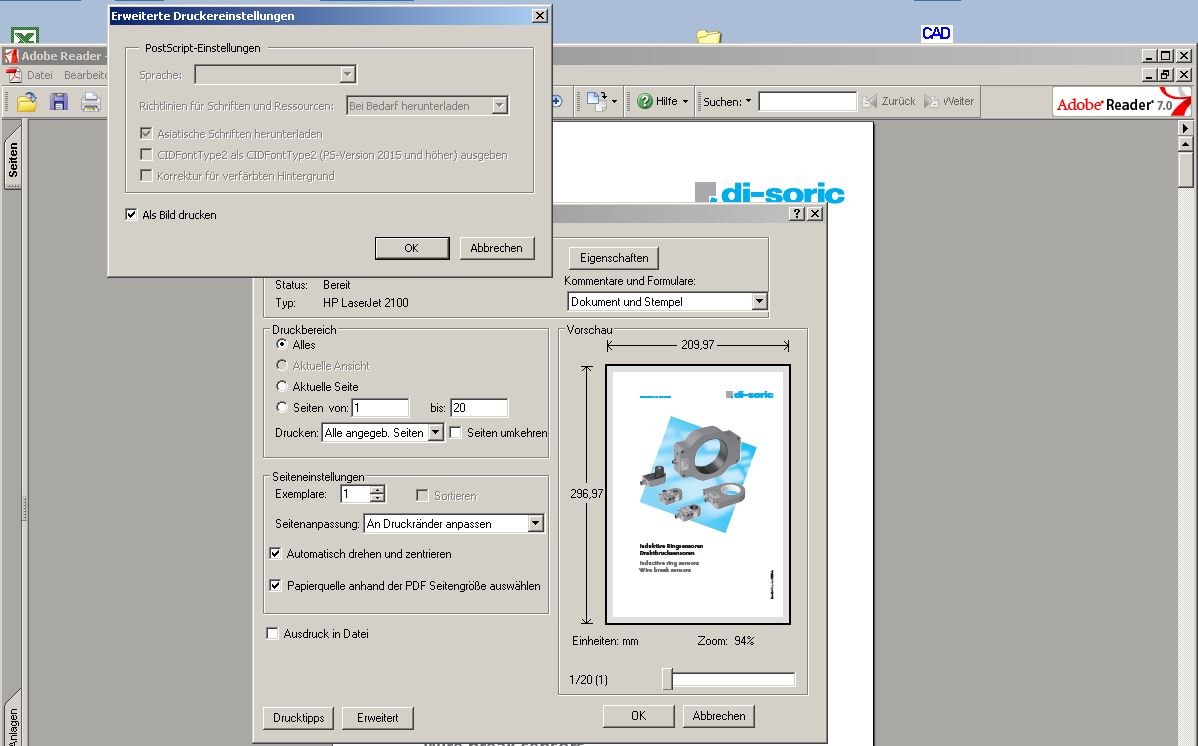This screenshot has height=746, width=1198.
Task: Switch to the Seiten side tab
Action: 12,161
